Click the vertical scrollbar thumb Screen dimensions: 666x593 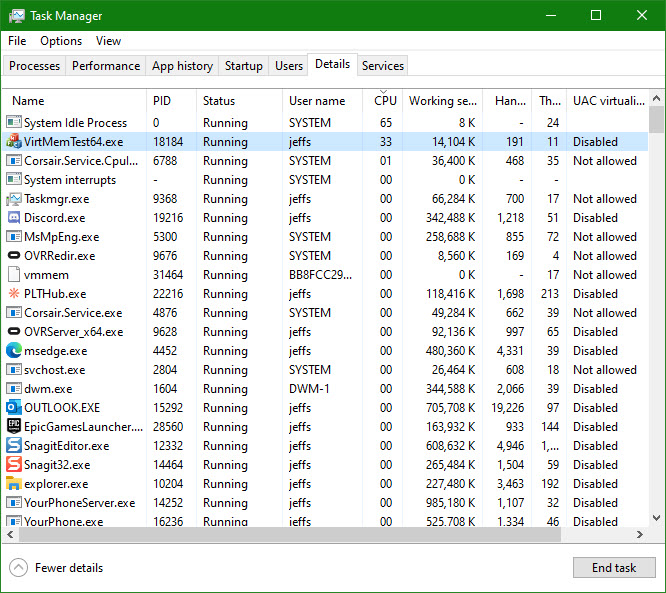click(x=656, y=120)
